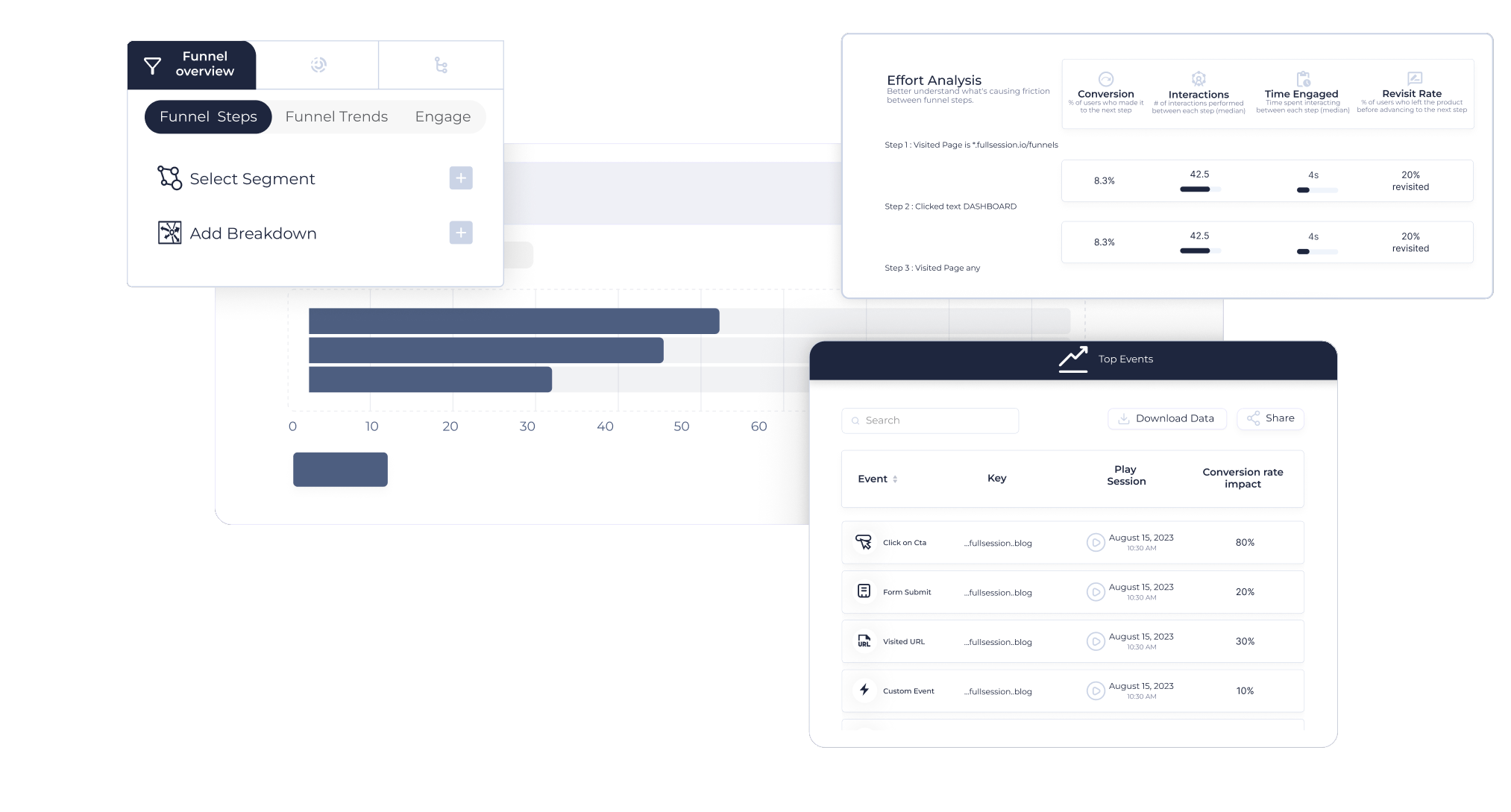Switch to the Funnel Trends tab
The image size is (1511, 812).
click(x=336, y=117)
